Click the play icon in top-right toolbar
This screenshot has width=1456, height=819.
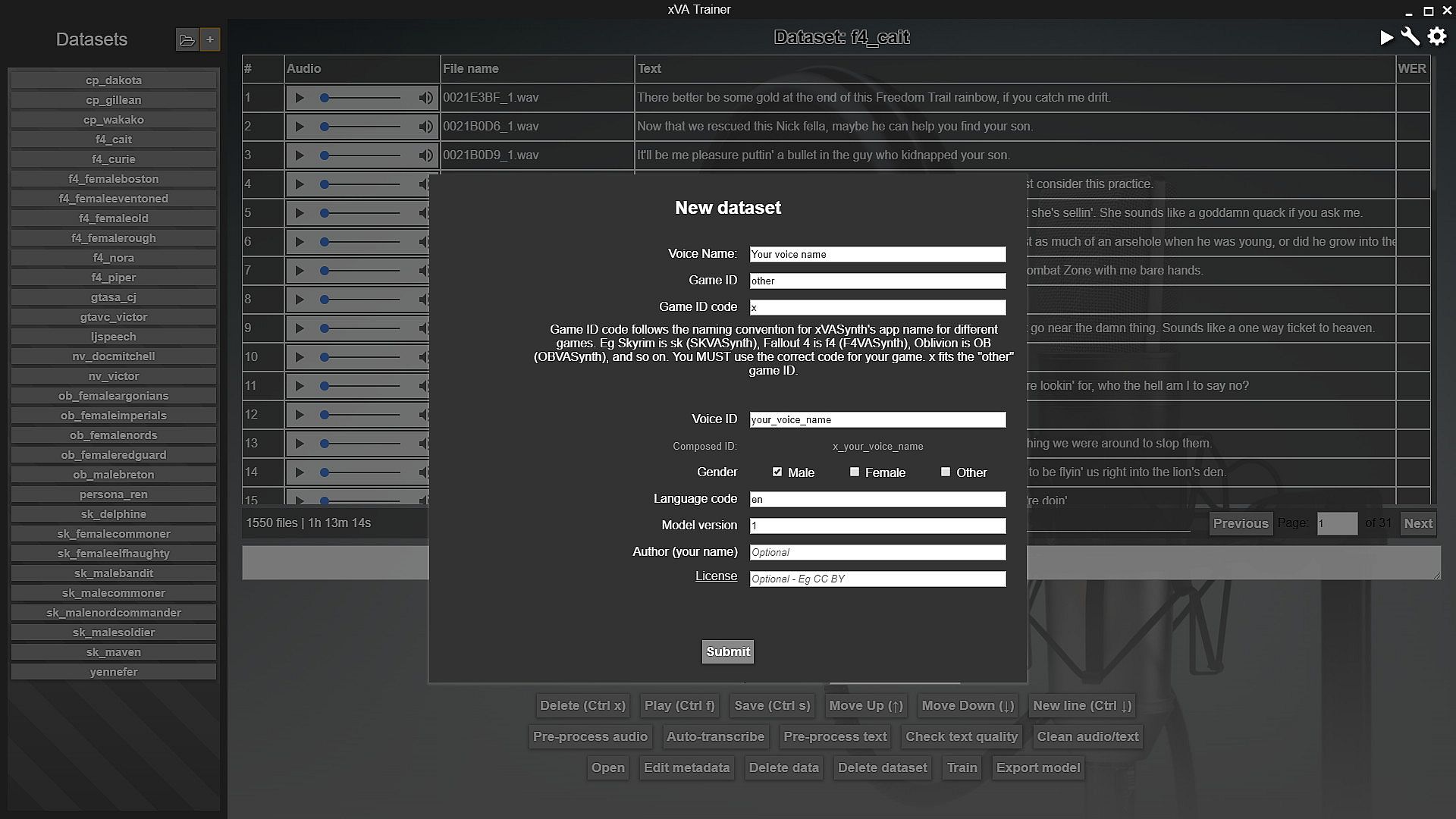(x=1386, y=37)
